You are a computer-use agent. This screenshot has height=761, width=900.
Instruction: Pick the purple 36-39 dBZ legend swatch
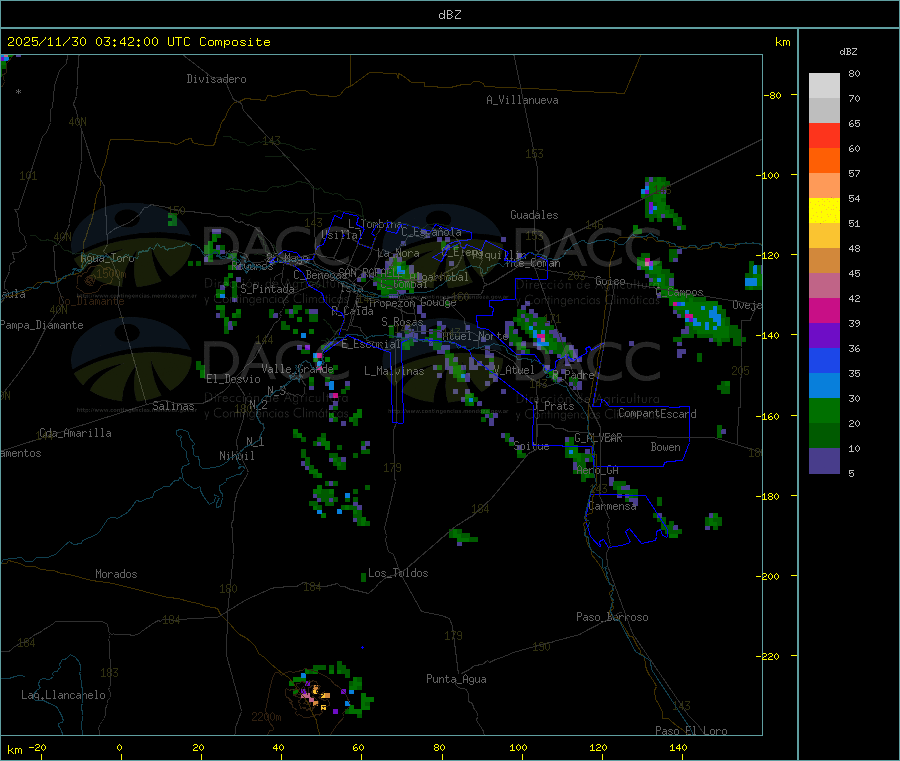824,336
